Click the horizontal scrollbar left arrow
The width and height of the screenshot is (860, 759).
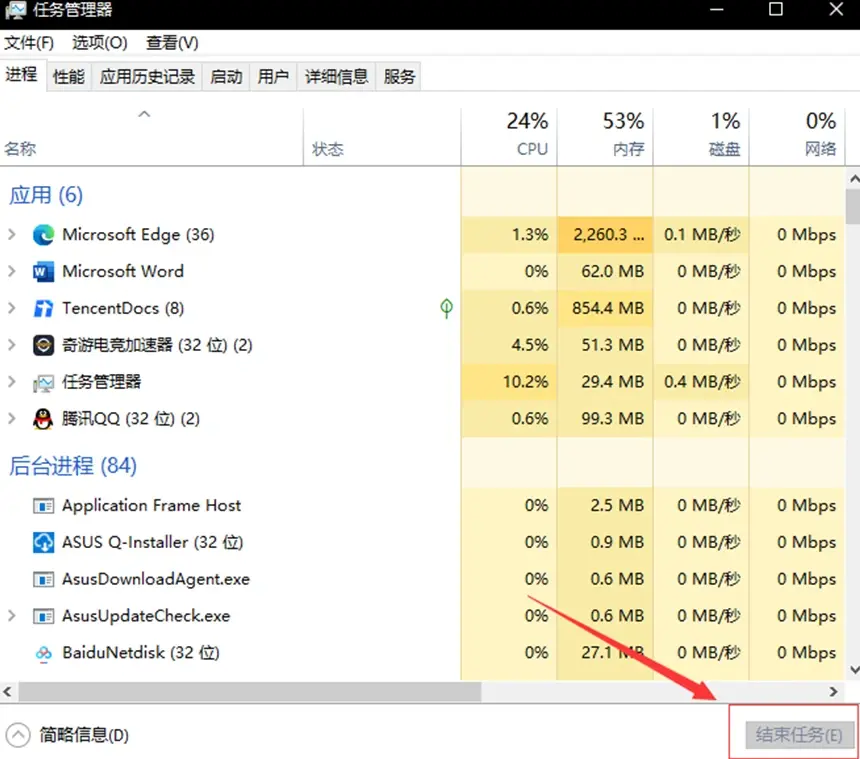[x=8, y=692]
